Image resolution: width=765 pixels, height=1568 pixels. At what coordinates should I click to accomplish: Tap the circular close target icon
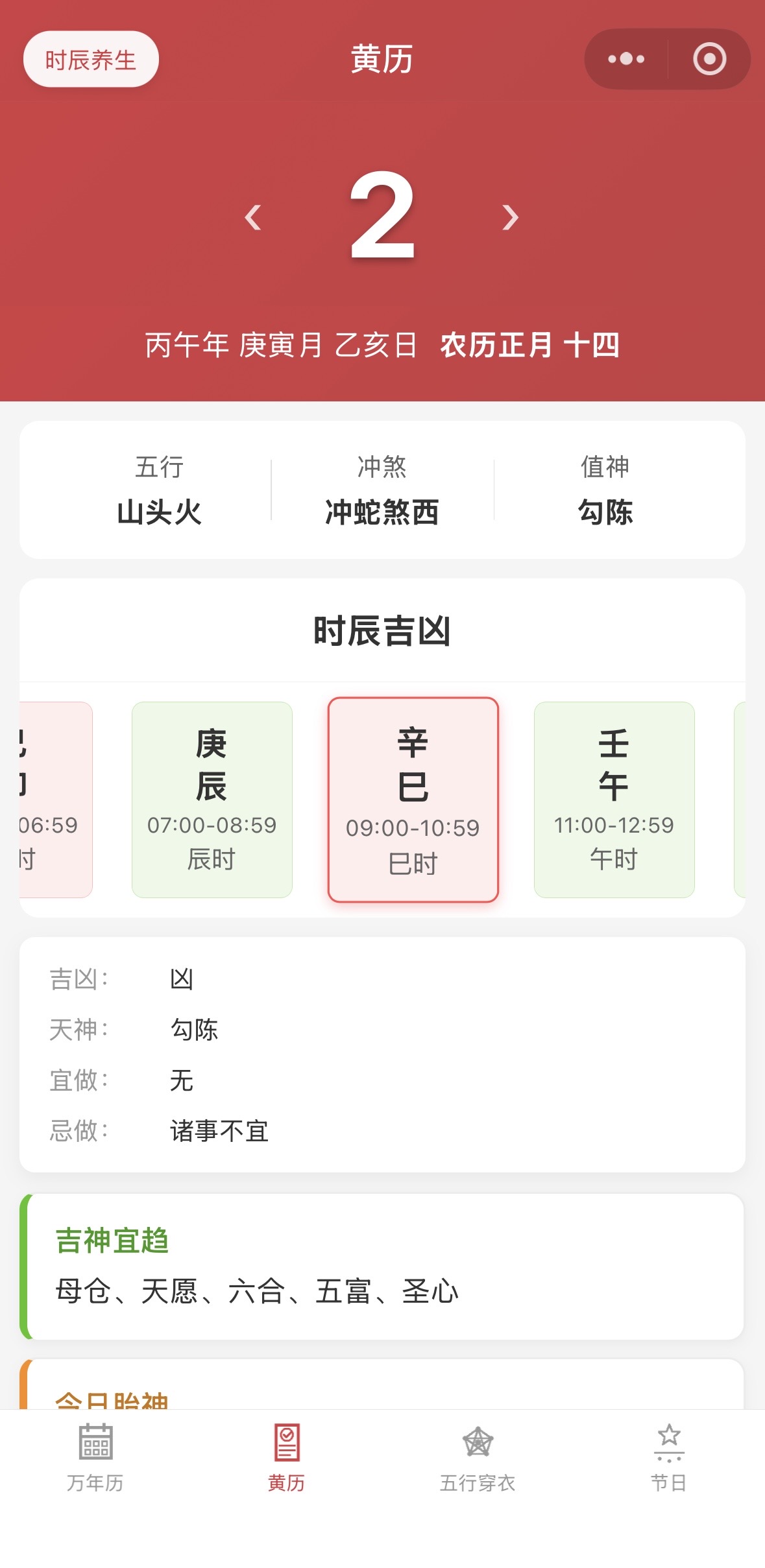point(709,59)
